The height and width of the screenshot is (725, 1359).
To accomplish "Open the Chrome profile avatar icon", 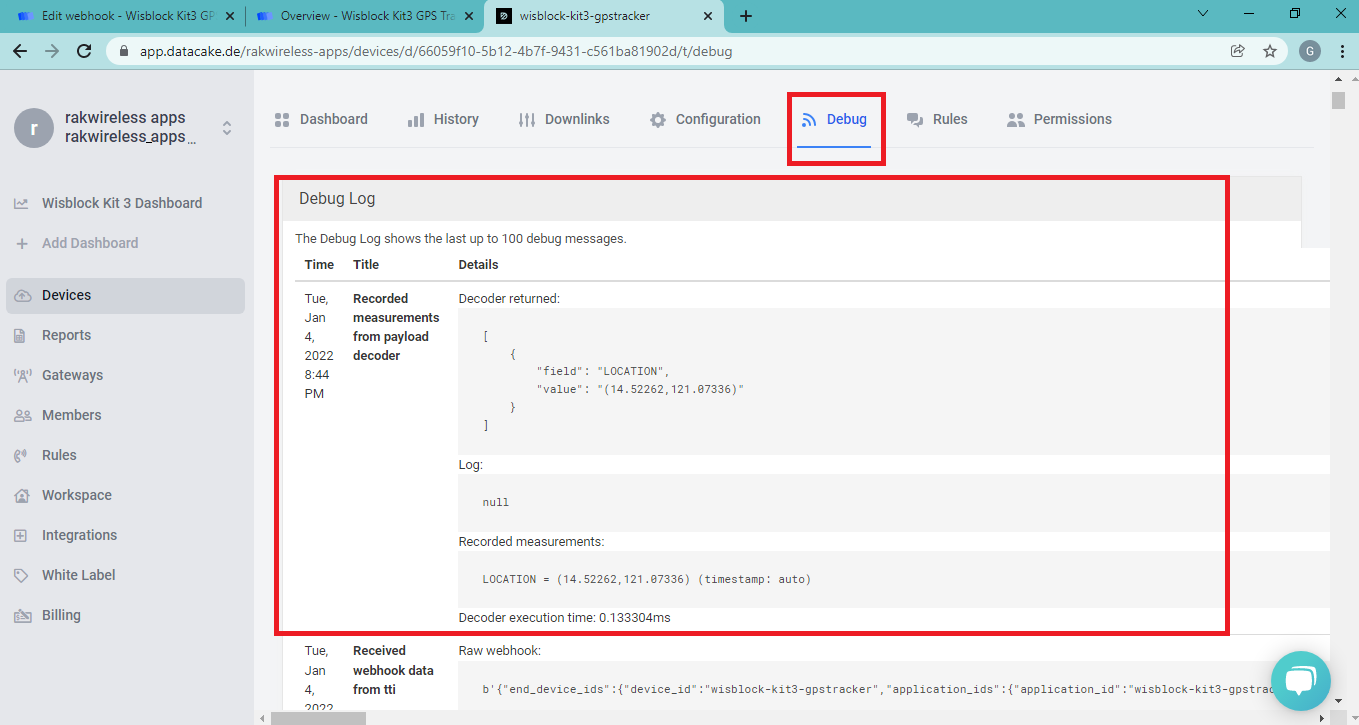I will click(1309, 51).
